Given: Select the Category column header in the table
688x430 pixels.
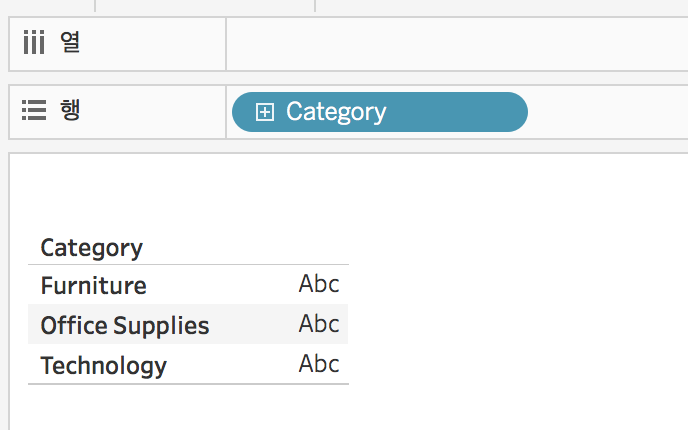Looking at the screenshot, I should pos(91,248).
